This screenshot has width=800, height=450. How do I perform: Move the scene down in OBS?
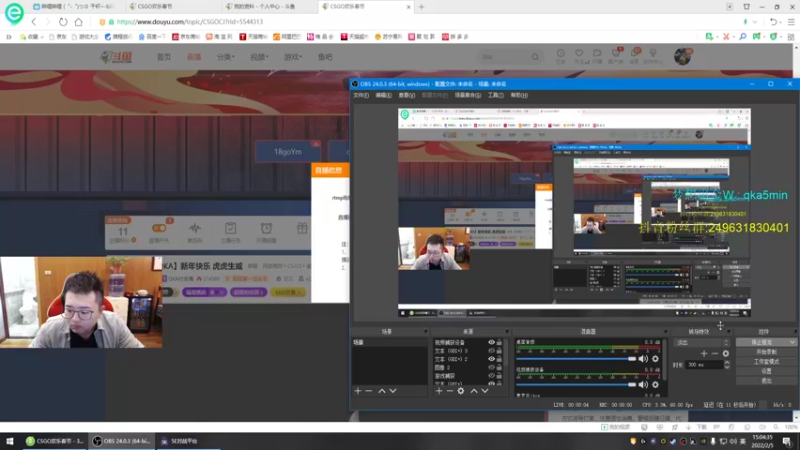pyautogui.click(x=393, y=391)
